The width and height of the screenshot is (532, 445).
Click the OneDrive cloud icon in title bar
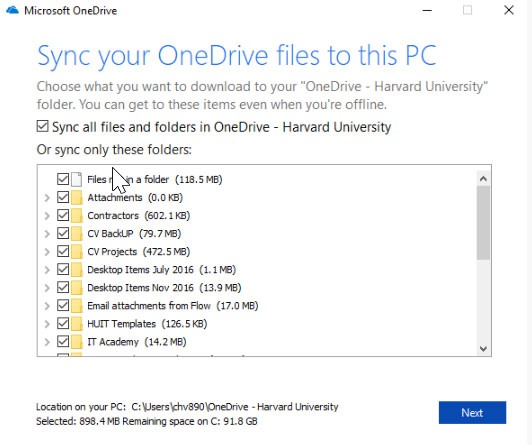point(13,11)
